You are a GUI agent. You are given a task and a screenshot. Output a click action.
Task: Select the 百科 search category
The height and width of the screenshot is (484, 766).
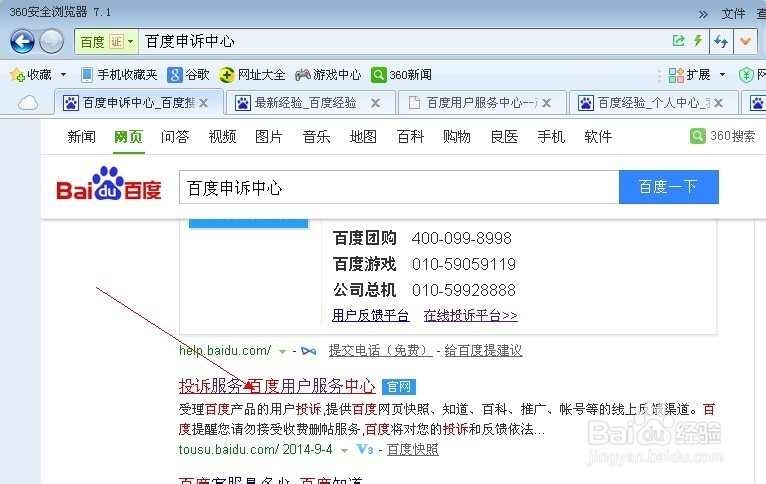[410, 137]
